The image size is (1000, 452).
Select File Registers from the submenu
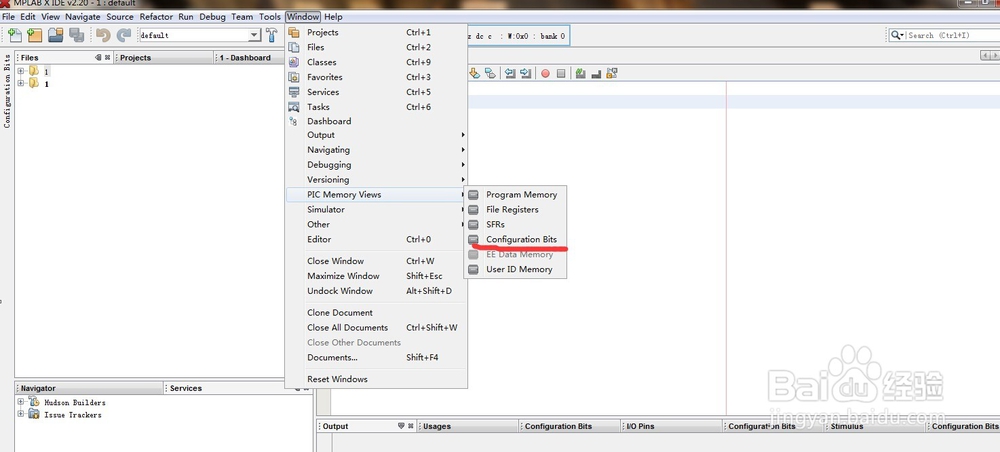coord(515,209)
